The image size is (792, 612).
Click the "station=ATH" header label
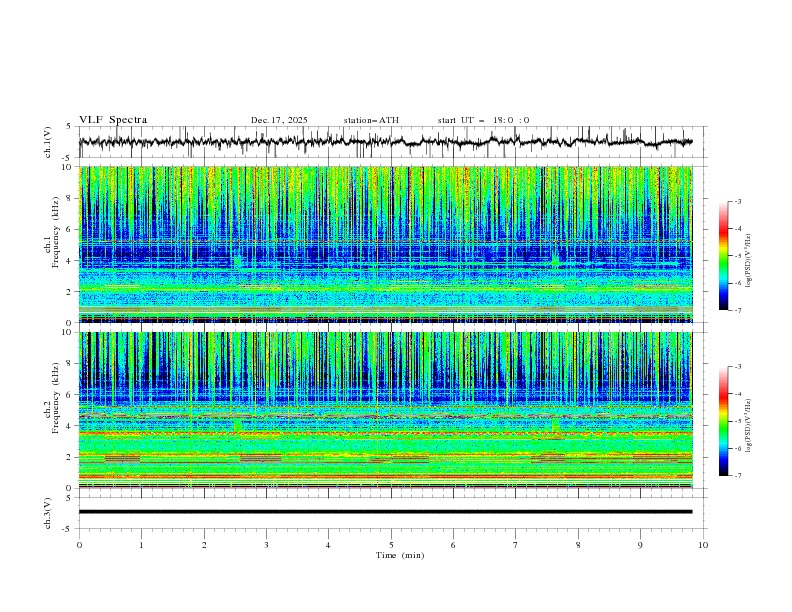pyautogui.click(x=371, y=120)
